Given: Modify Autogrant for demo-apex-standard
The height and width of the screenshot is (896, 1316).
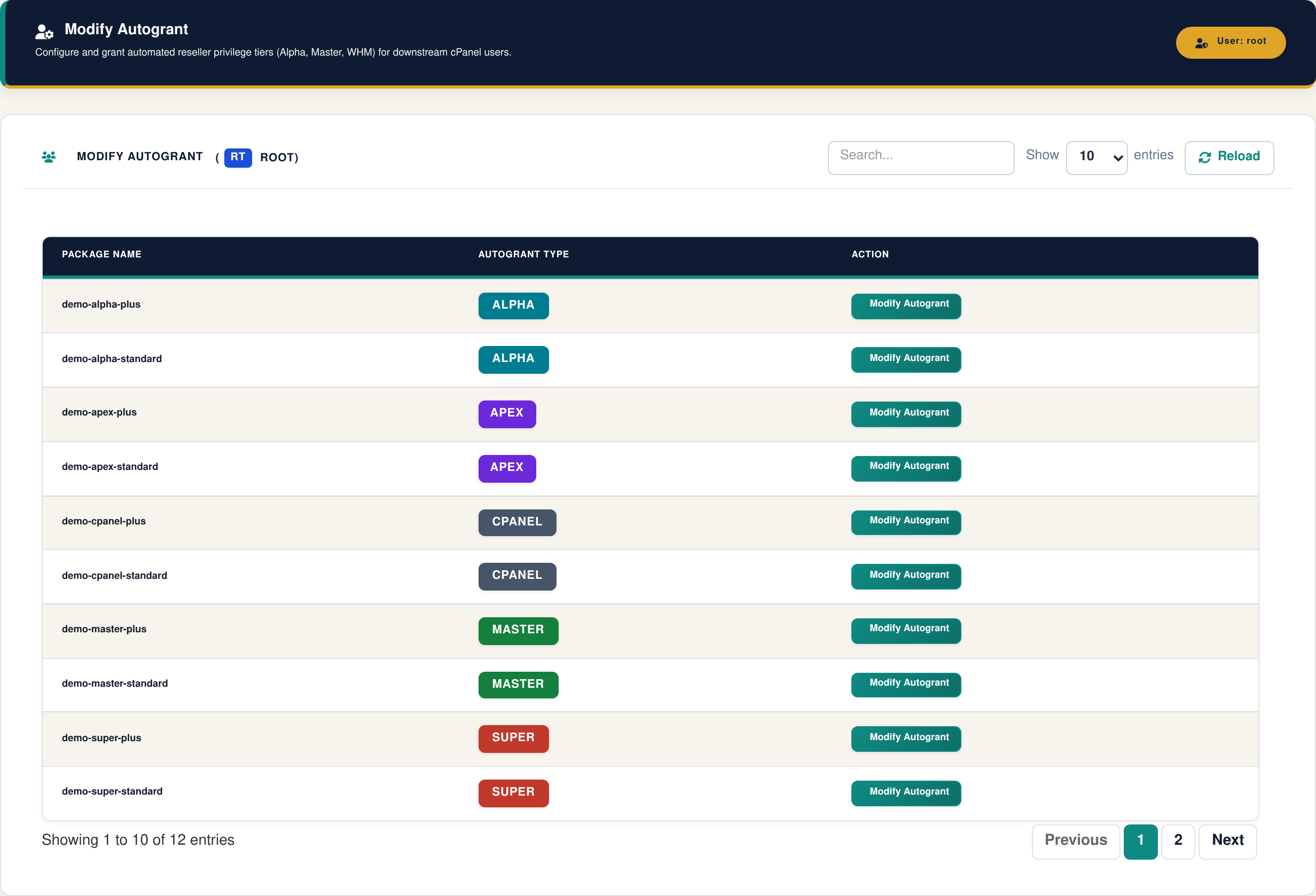Looking at the screenshot, I should (x=905, y=468).
